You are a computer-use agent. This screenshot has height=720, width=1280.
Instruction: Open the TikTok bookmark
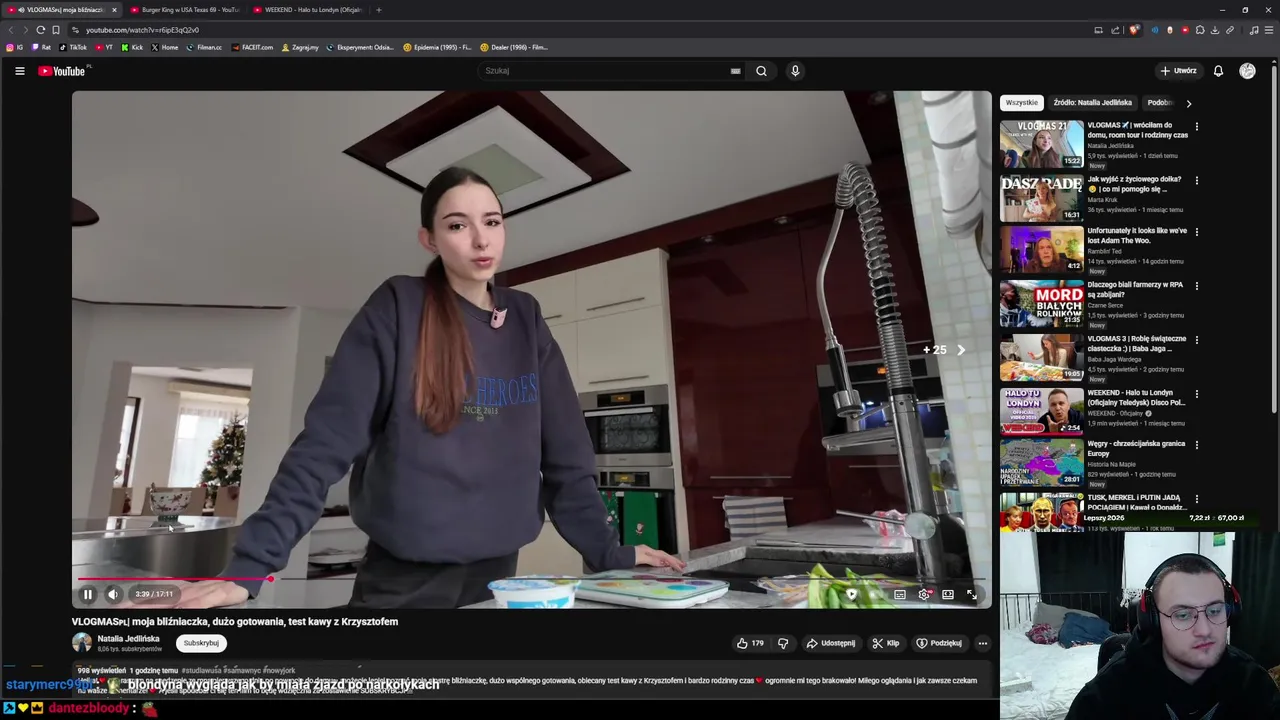pos(73,47)
